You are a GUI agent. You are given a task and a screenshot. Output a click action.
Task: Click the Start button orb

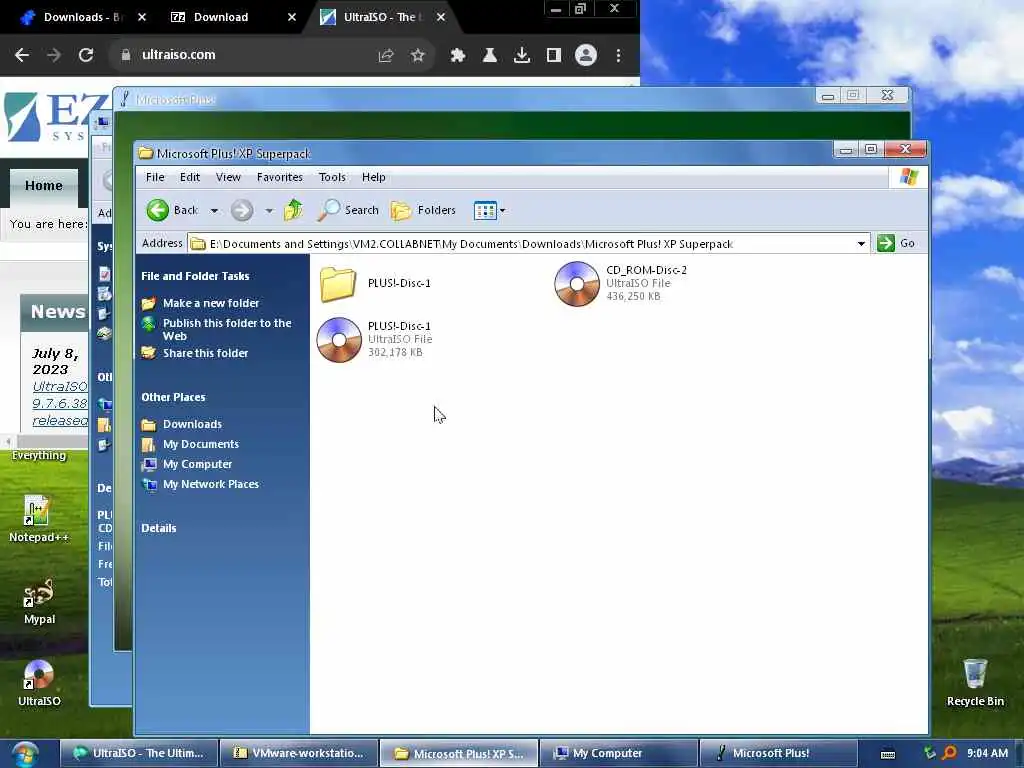[24, 754]
